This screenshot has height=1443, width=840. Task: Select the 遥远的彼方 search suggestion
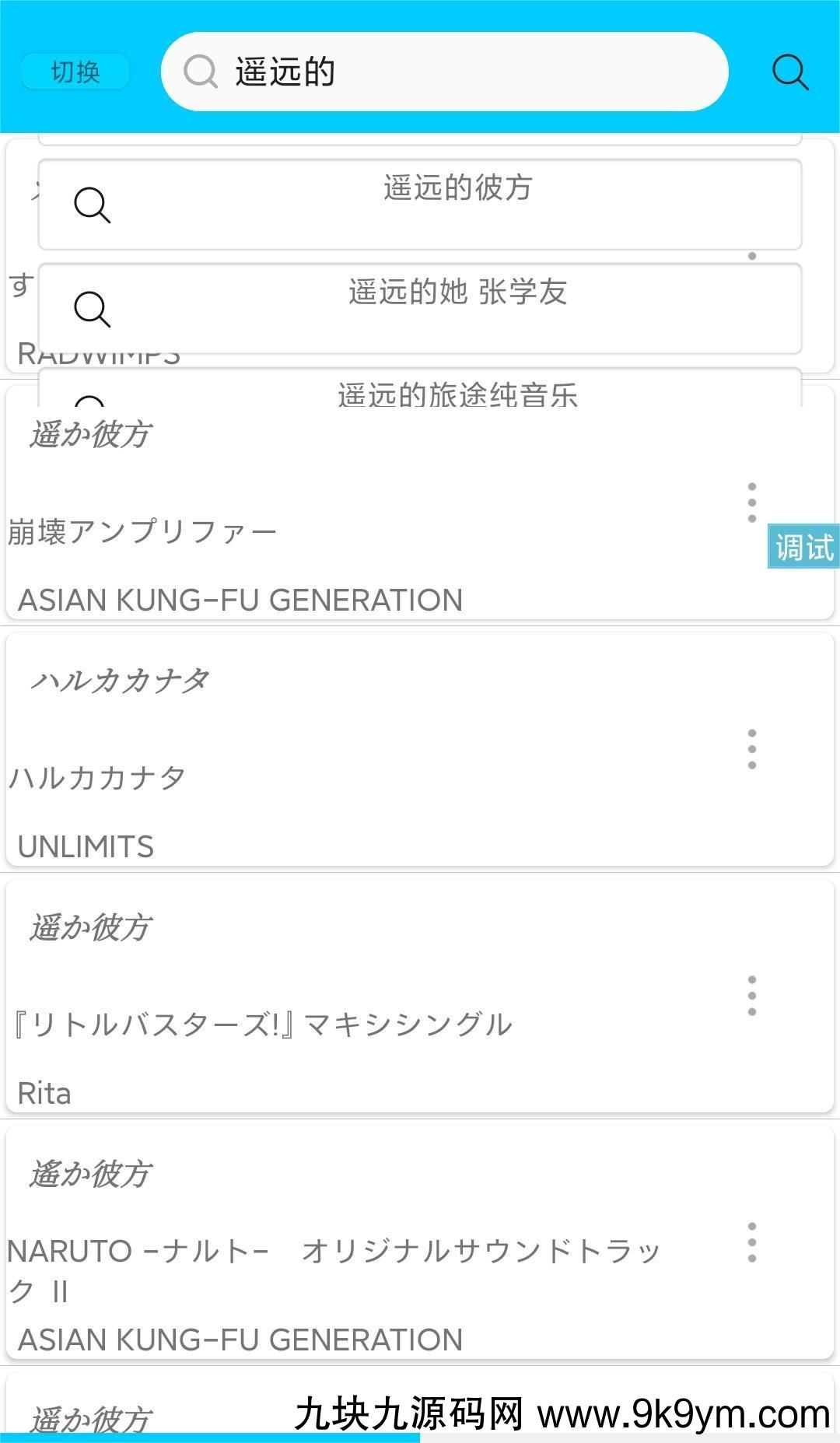pos(457,188)
